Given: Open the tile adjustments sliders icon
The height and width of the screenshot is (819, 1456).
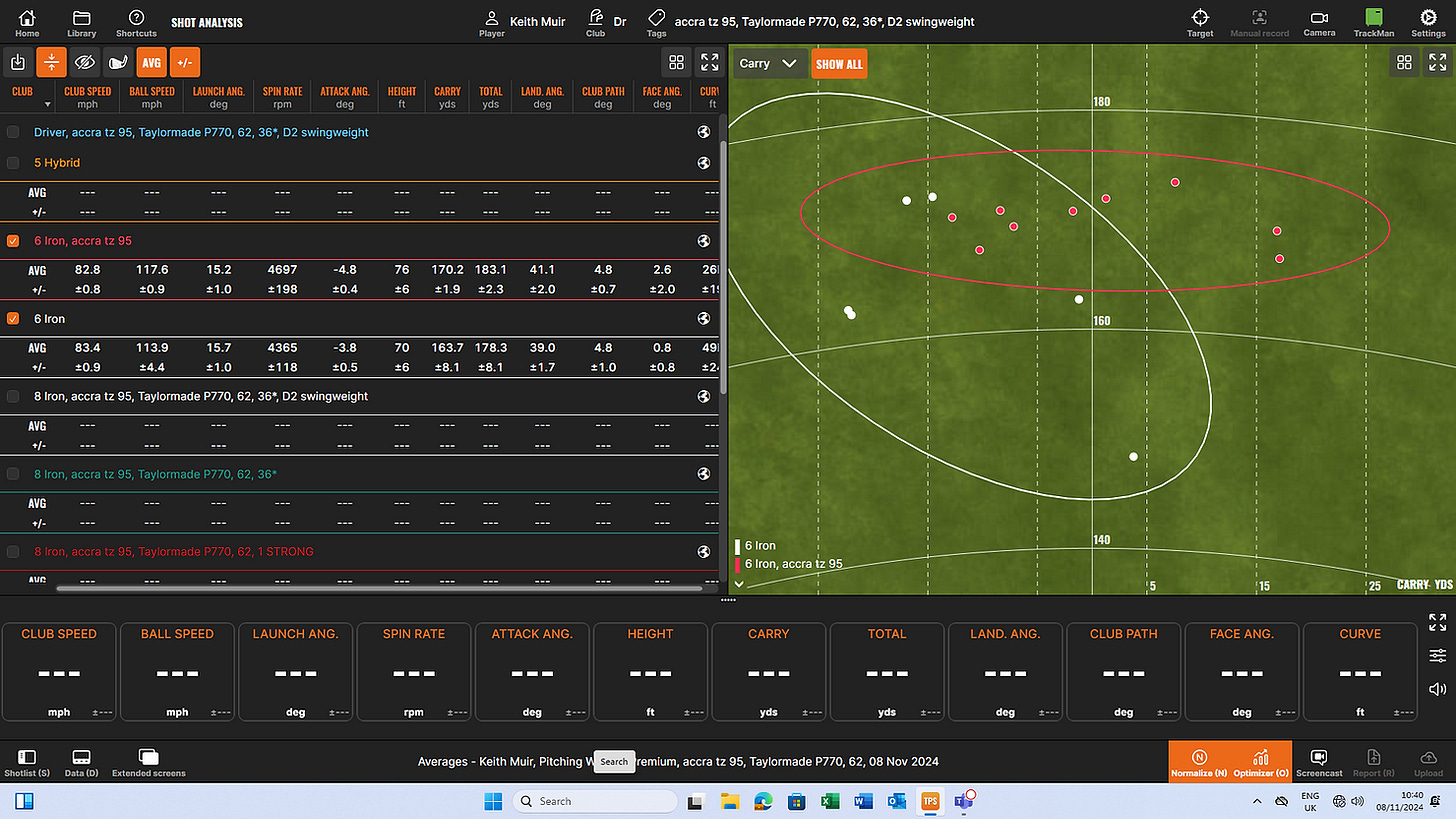Looking at the screenshot, I should (1437, 656).
